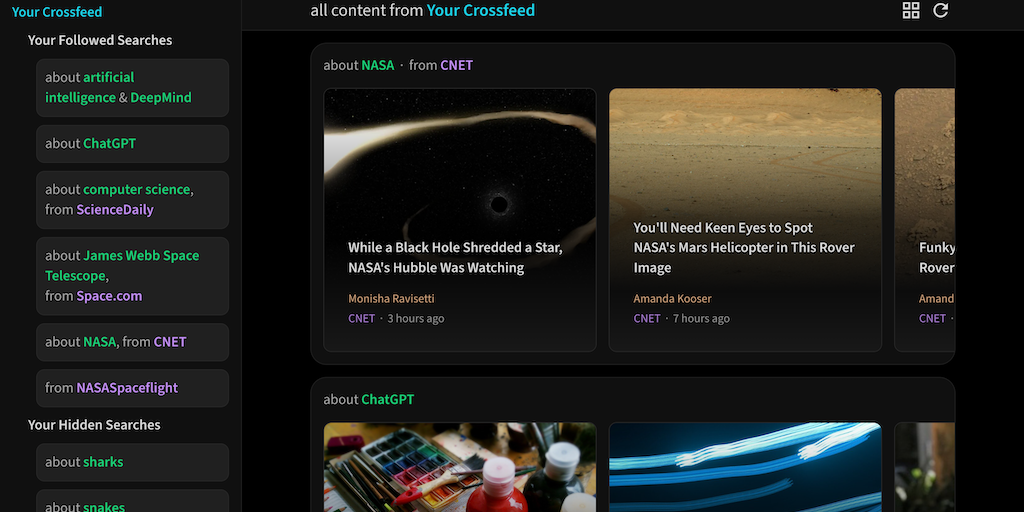Open the blue light streaks ChatGPT card
This screenshot has height=512, width=1024.
pyautogui.click(x=745, y=467)
